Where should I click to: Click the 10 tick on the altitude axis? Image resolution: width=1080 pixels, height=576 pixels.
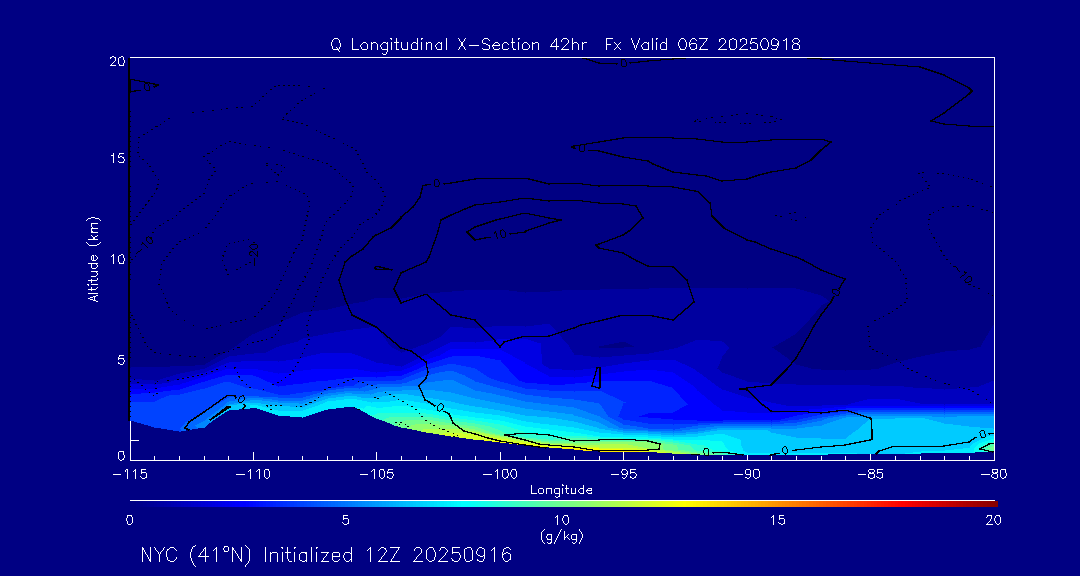point(116,258)
